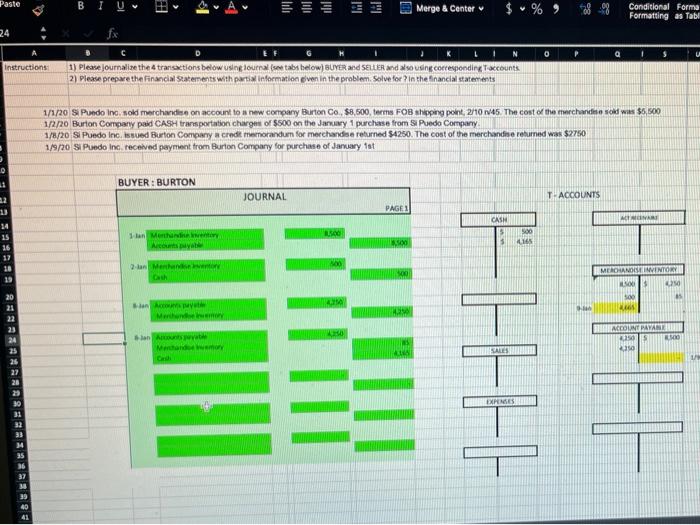Screen dimensions: 700x525
Task: Toggle Bold formatting
Action: tap(81, 6)
